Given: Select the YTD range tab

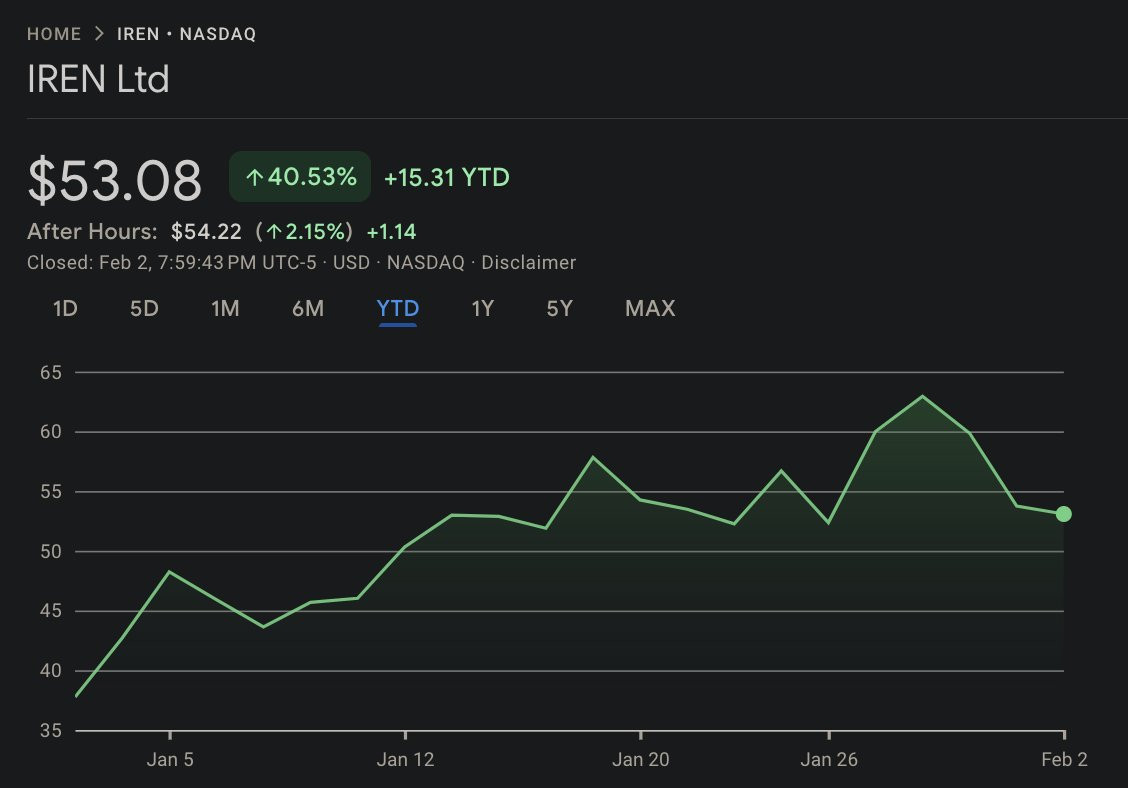Looking at the screenshot, I should (x=398, y=309).
